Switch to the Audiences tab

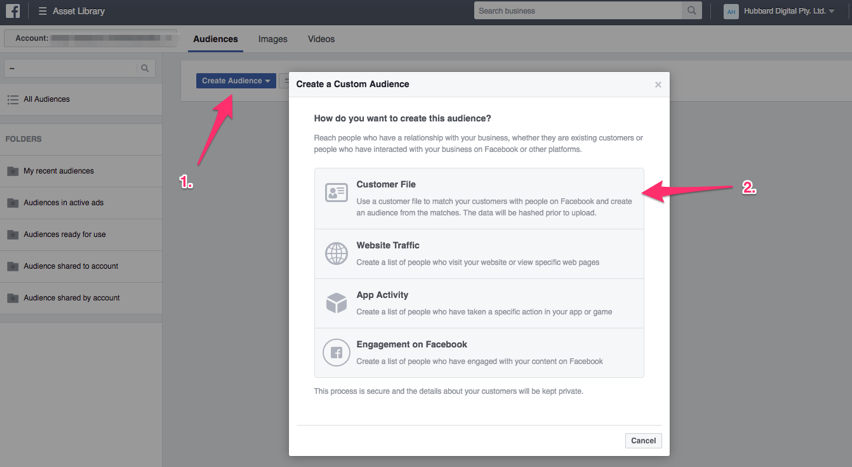(215, 39)
